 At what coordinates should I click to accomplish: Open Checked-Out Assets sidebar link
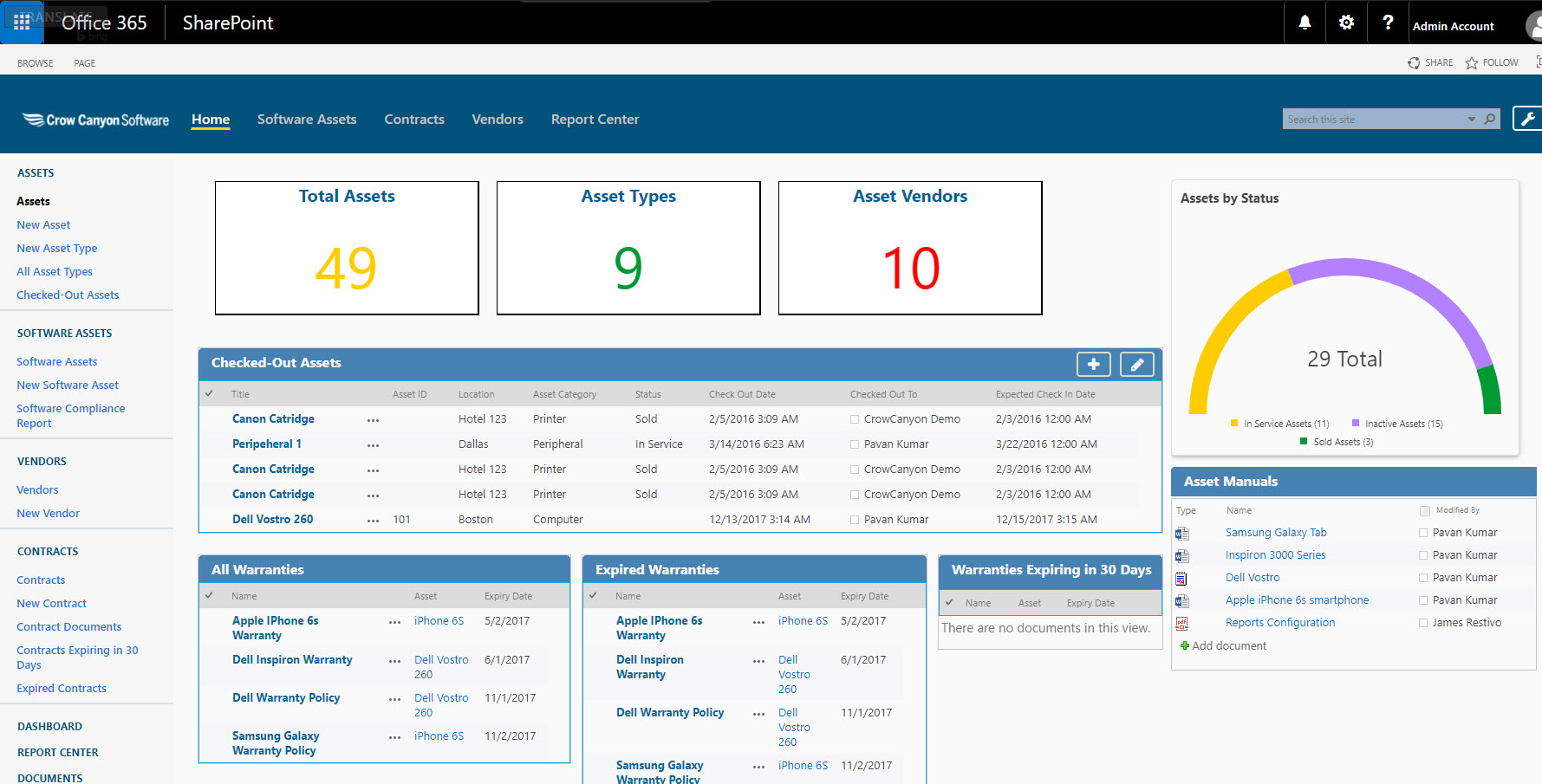pos(68,295)
